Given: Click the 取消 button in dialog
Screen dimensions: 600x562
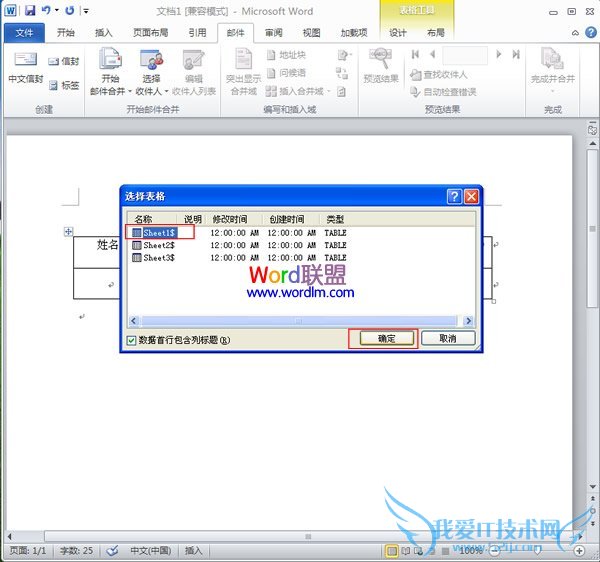Looking at the screenshot, I should (x=448, y=339).
